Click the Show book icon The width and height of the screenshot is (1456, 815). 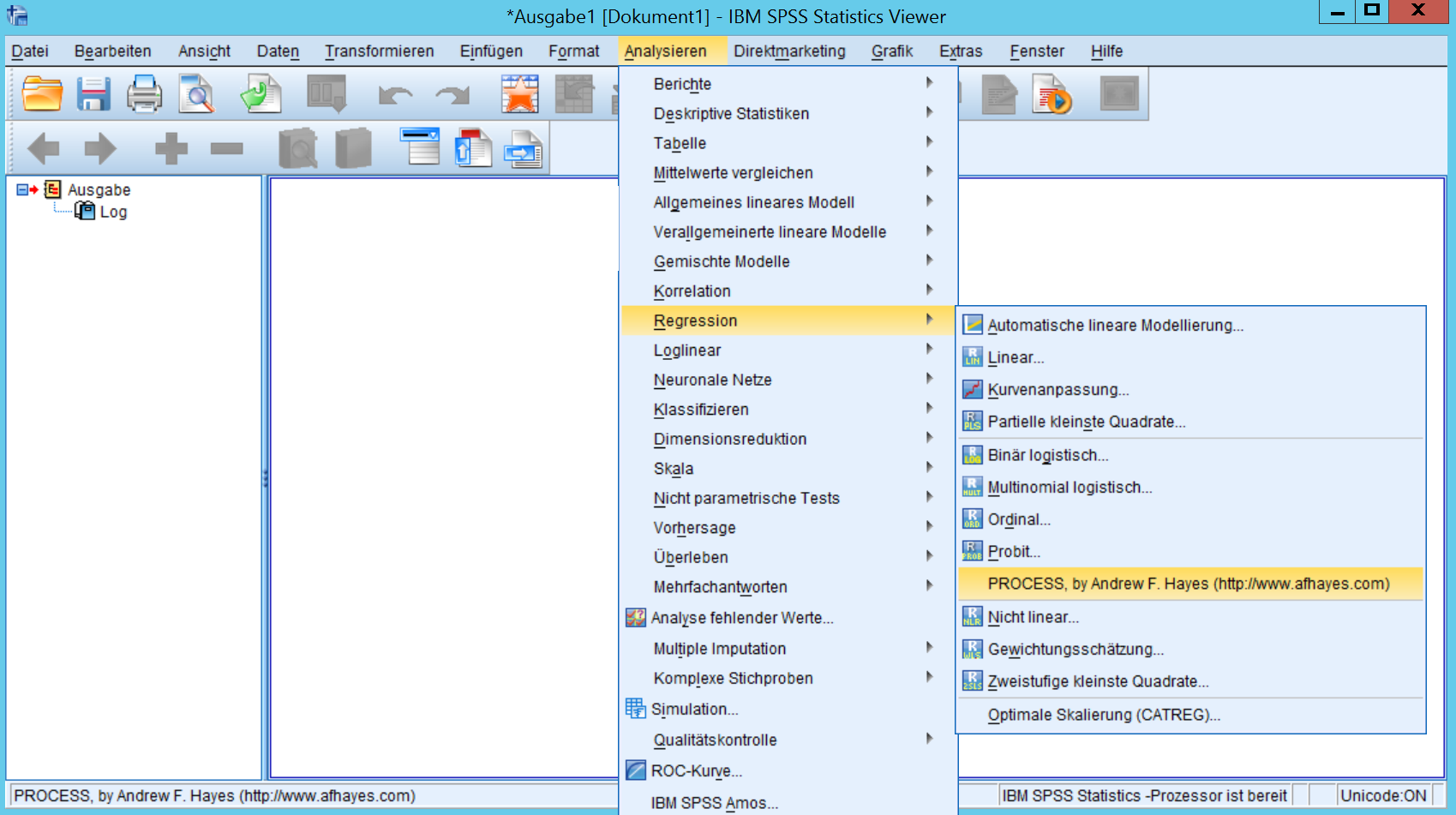[297, 148]
